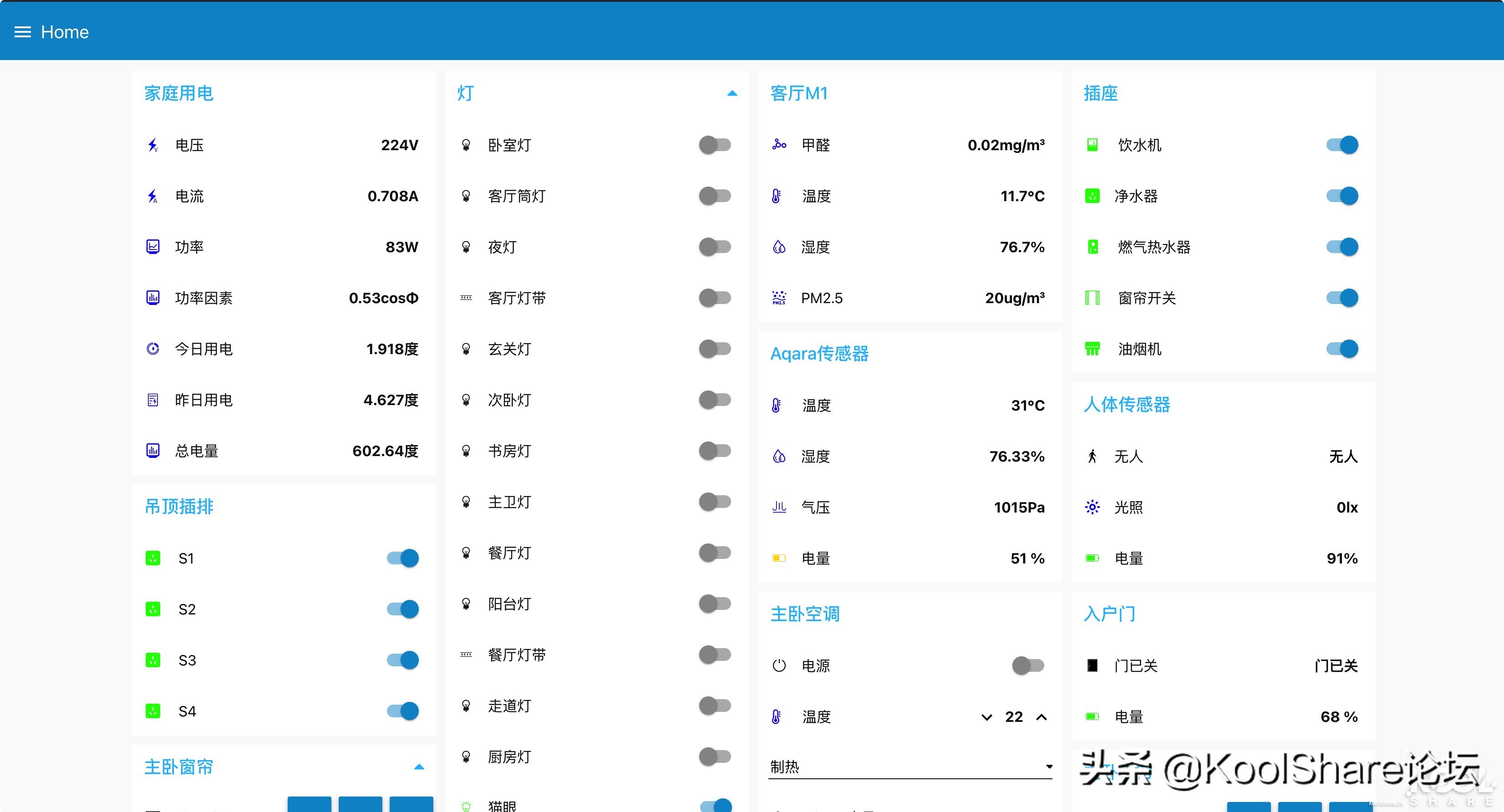
Task: Open the 家庭用电 panel header
Action: [178, 93]
